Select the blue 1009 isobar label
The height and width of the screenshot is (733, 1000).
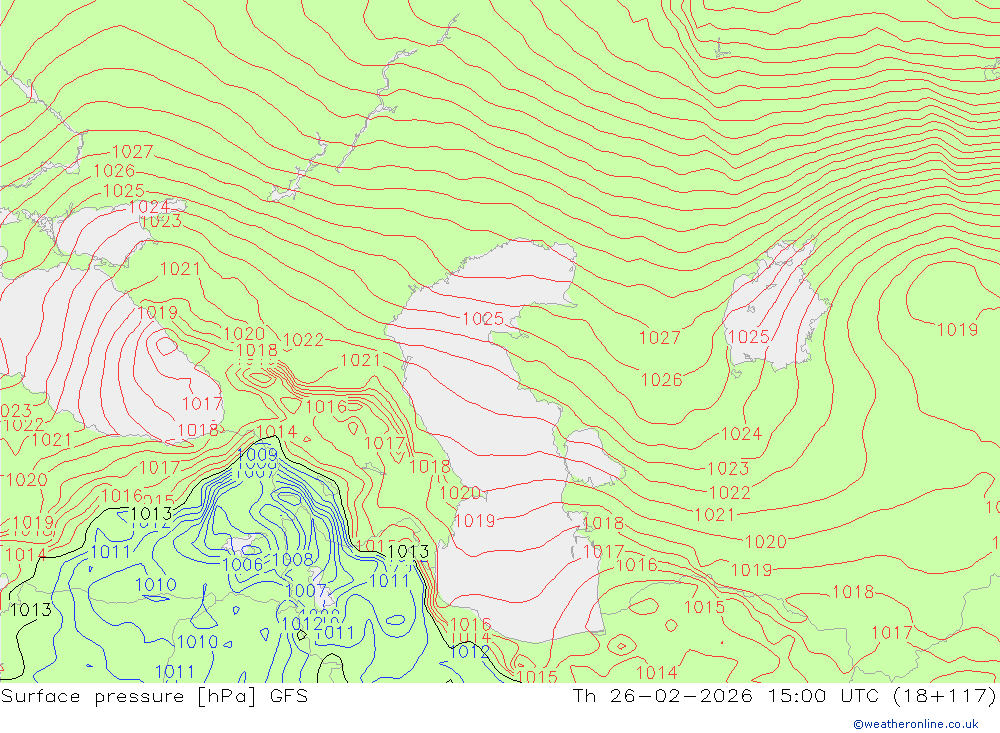tap(257, 455)
